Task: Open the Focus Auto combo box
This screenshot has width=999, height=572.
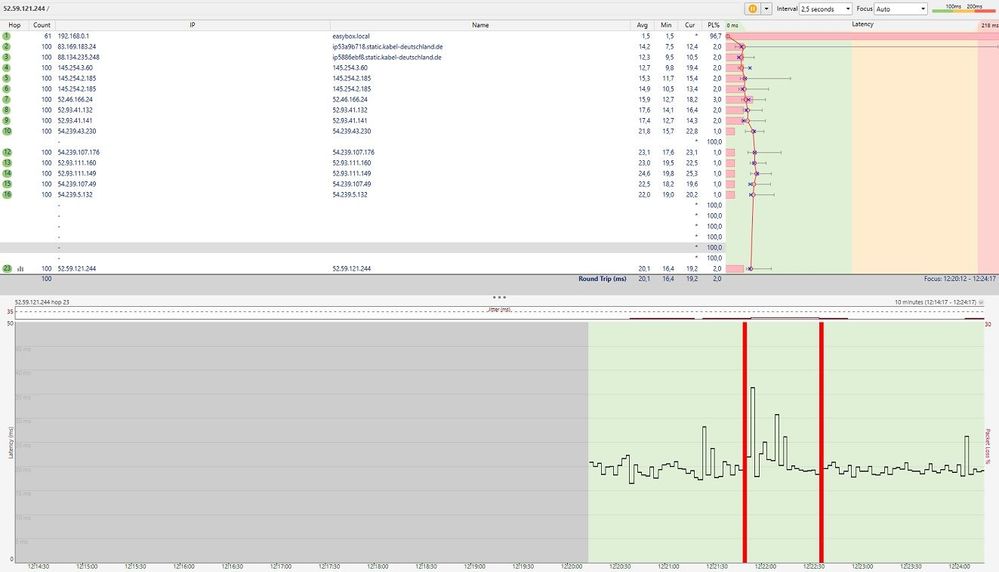Action: [x=900, y=9]
